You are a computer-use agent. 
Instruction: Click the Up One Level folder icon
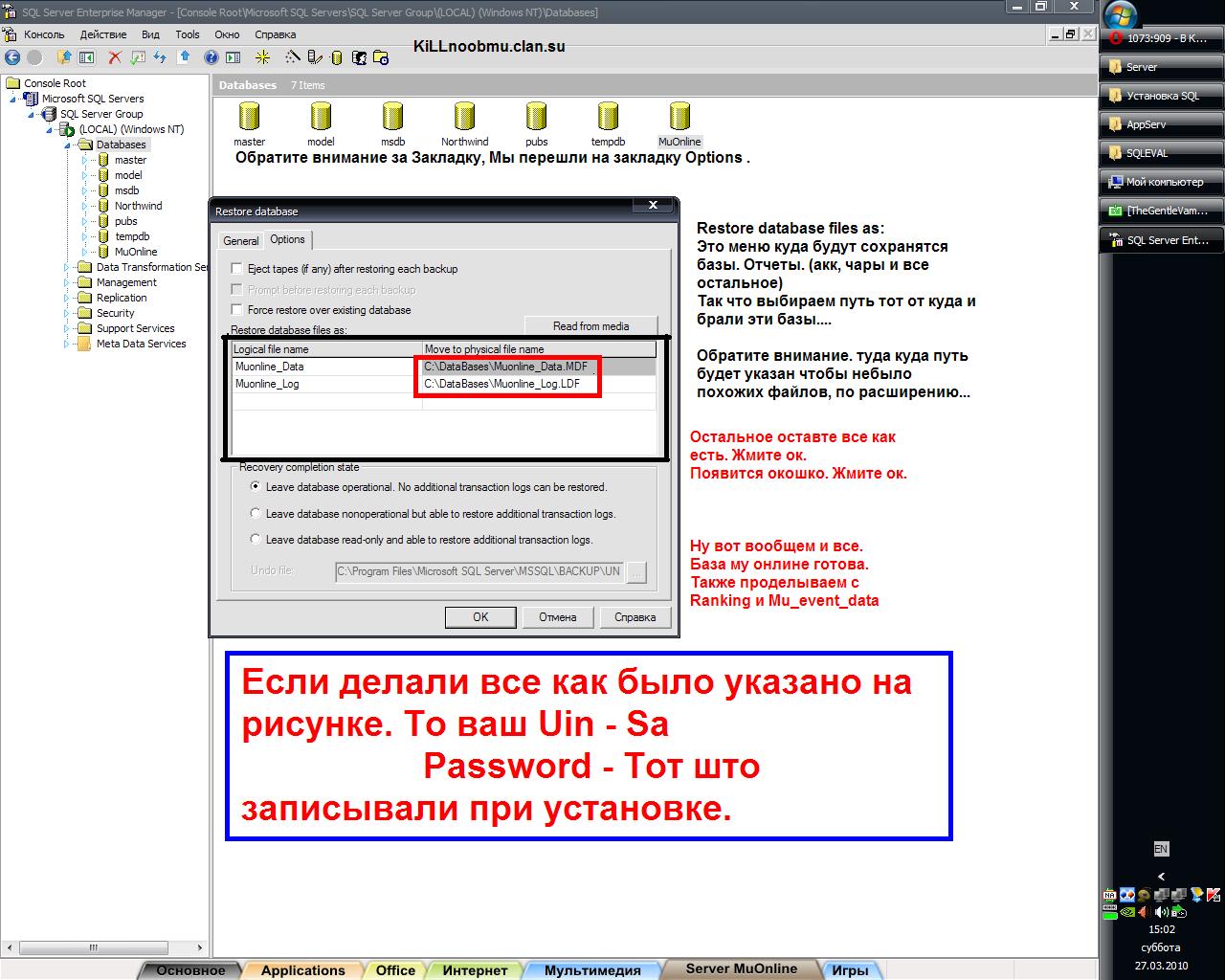tap(64, 57)
